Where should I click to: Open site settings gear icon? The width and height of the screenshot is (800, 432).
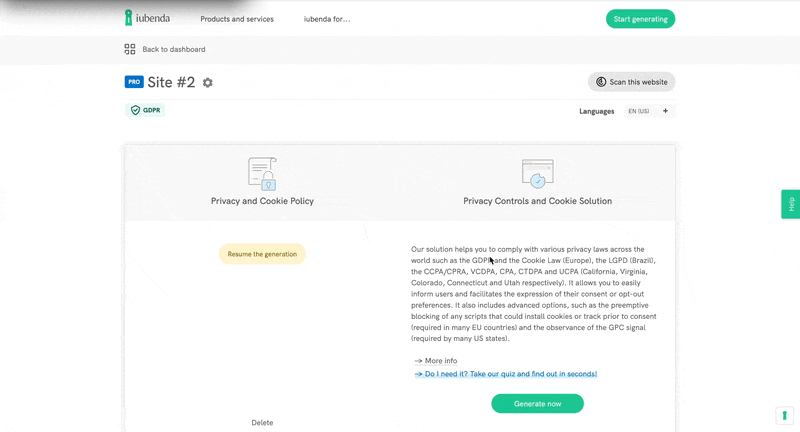pos(208,83)
